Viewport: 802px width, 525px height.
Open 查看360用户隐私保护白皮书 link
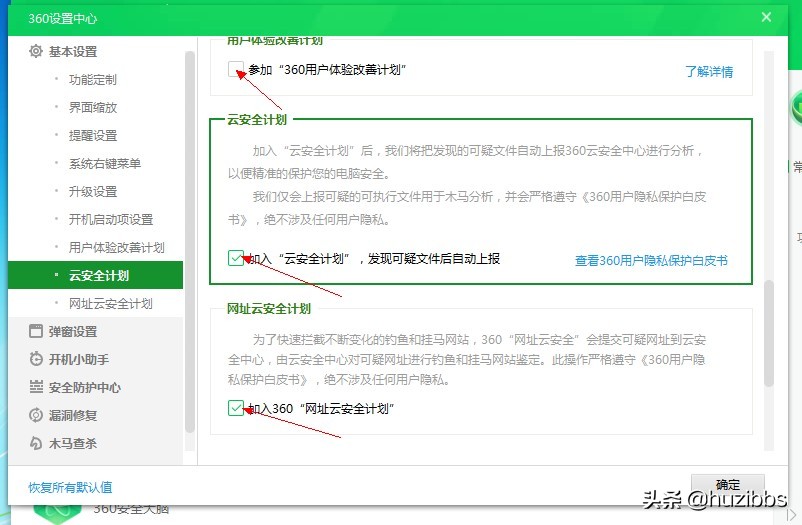(x=651, y=260)
